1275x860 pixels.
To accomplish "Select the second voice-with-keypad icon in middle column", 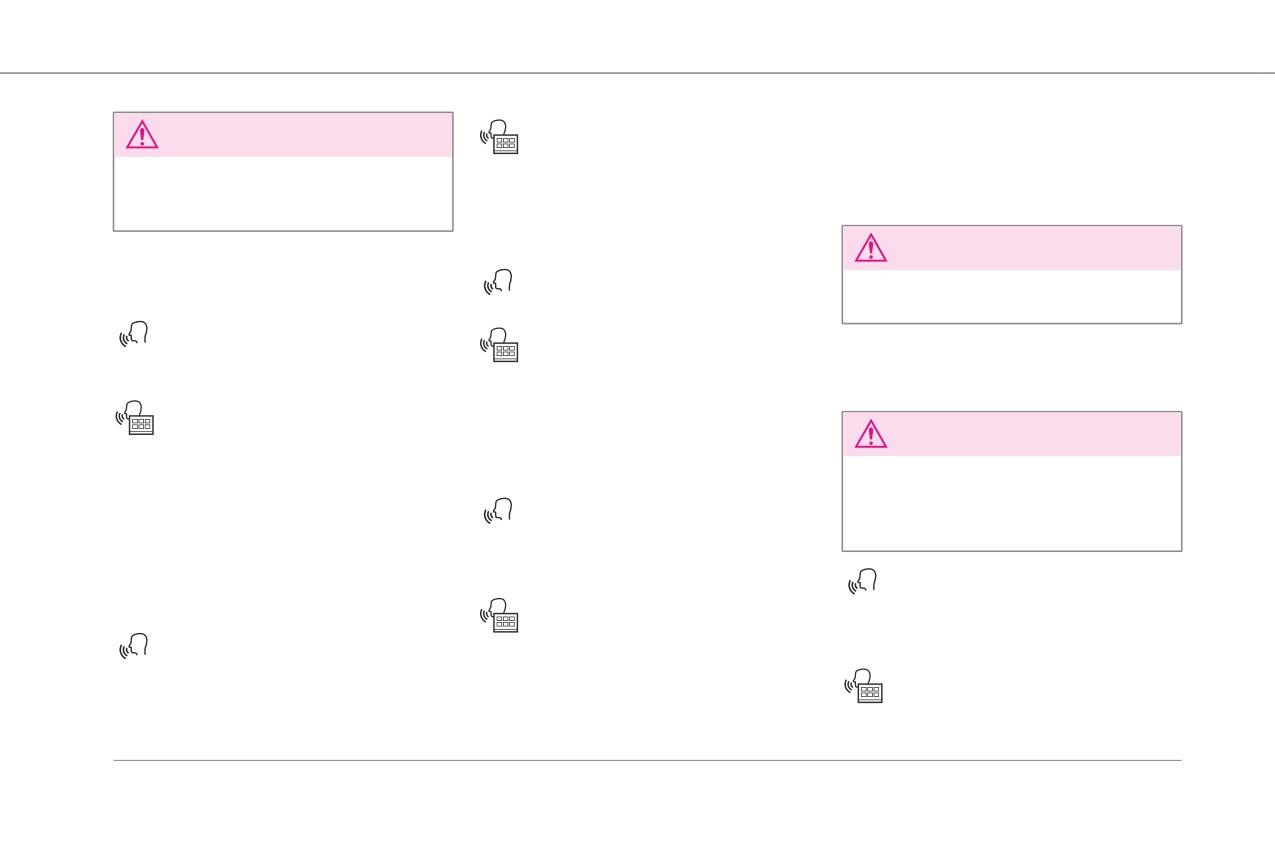I will click(x=499, y=345).
